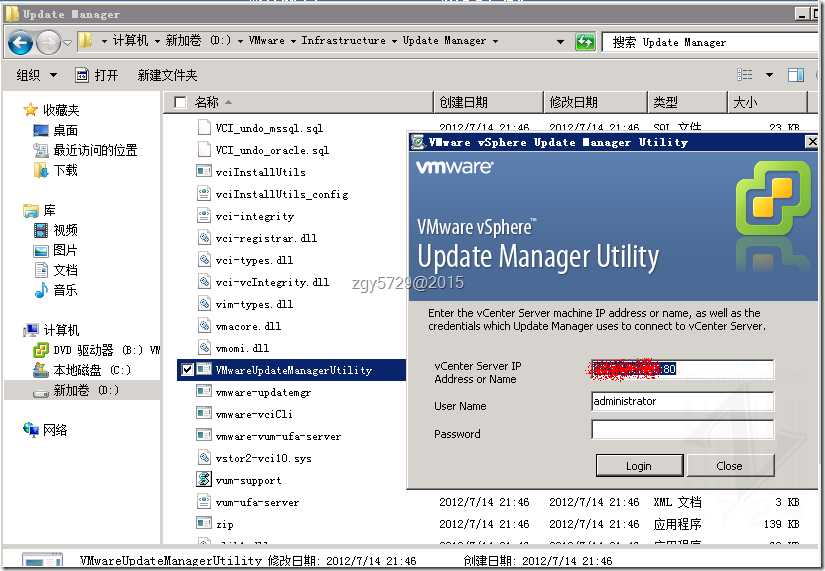Open recent locations dropdown beside Forward arrow
825x571 pixels.
pos(67,42)
